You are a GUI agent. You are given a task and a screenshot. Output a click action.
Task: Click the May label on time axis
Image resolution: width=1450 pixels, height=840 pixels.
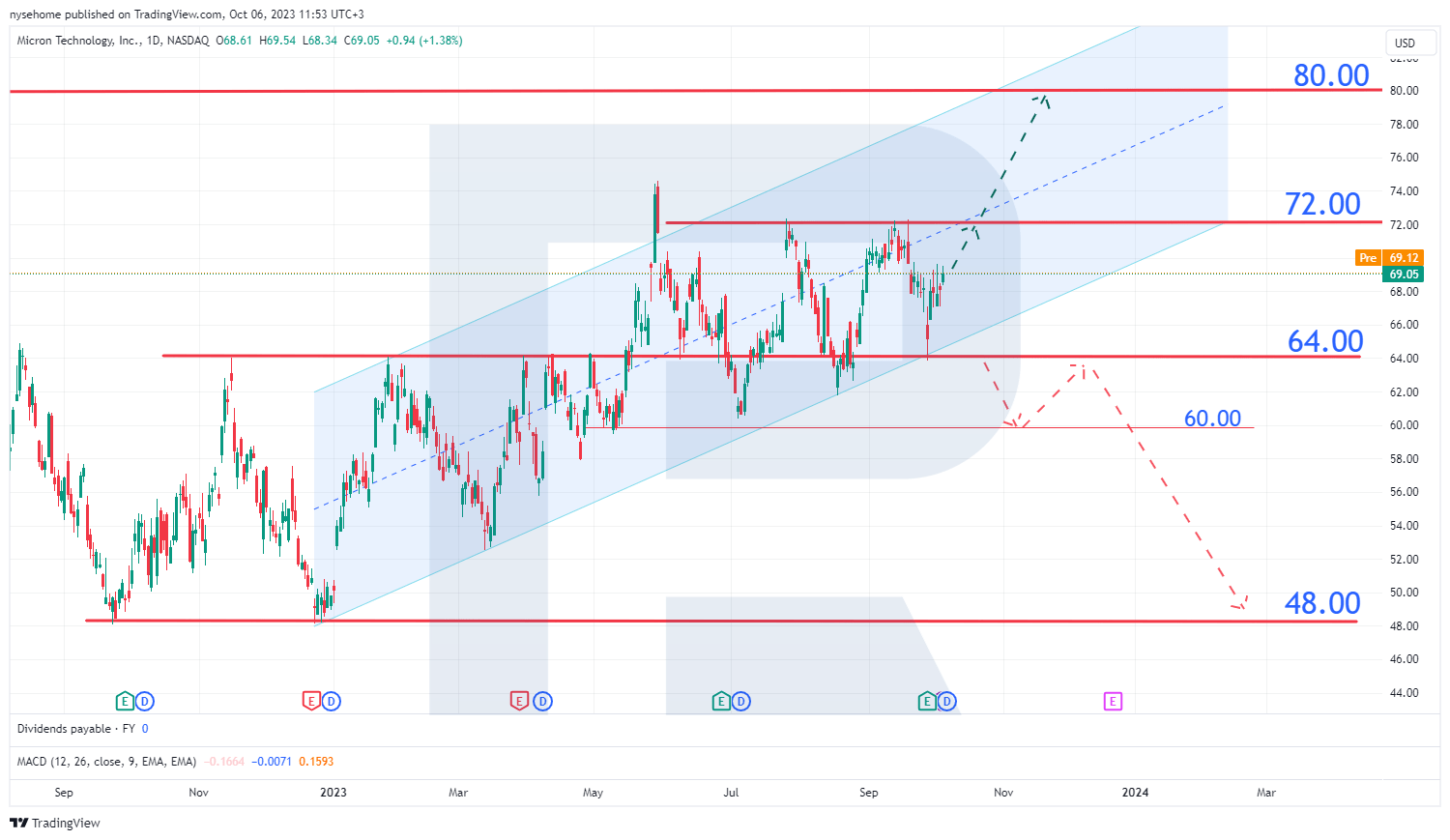[x=593, y=793]
